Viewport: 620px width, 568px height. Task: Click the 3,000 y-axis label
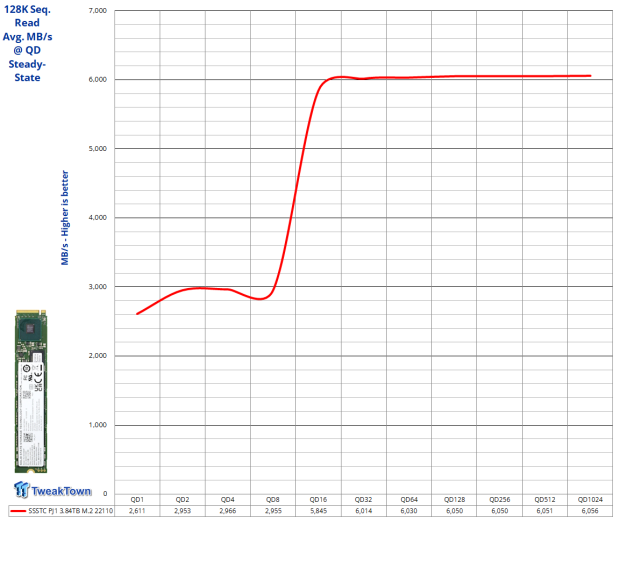tap(98, 287)
